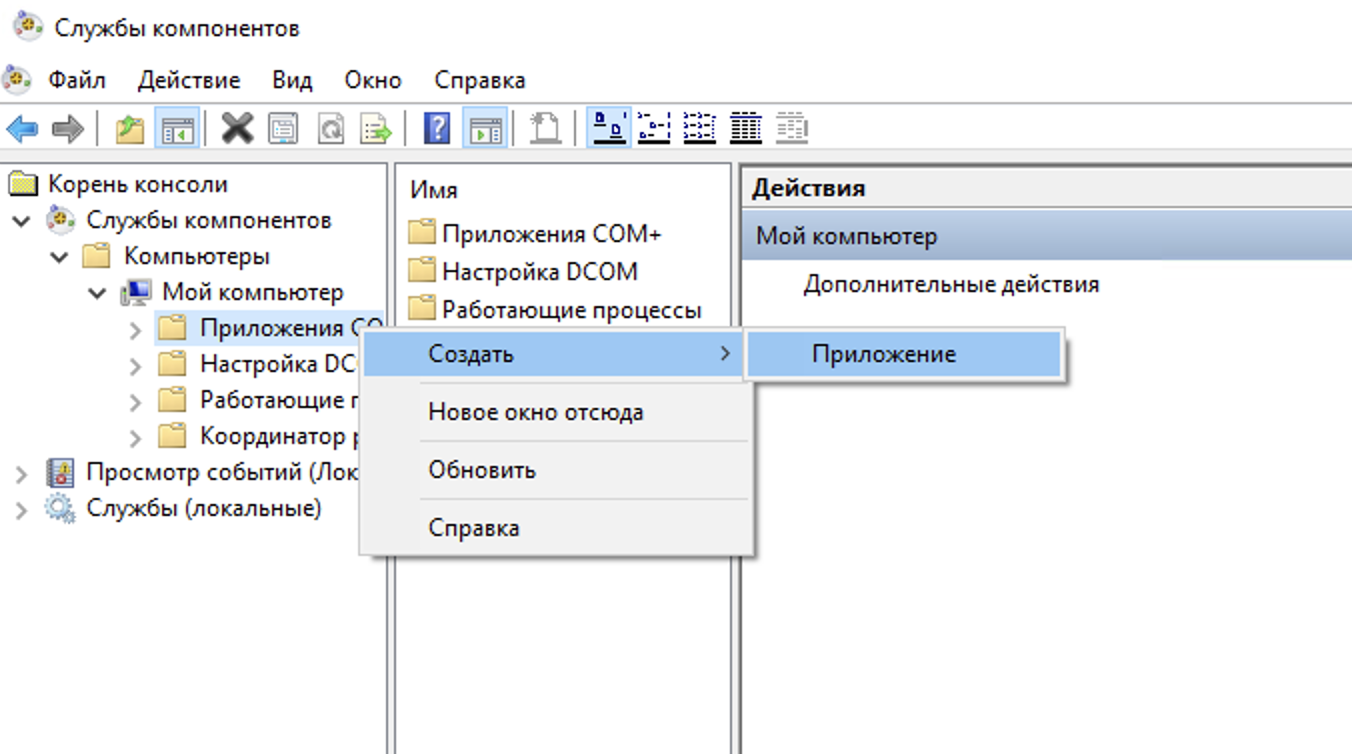The image size is (1352, 754).
Task: Click the Refresh toolbar icon
Action: (x=329, y=128)
